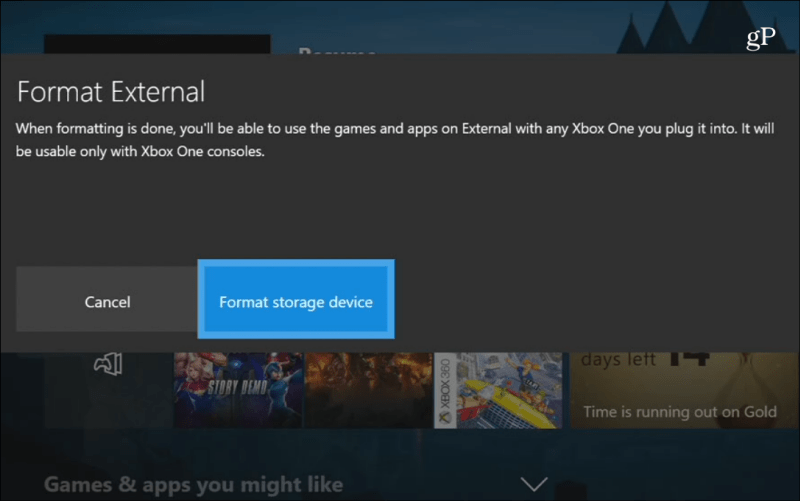Click the down chevron below the tiles
The image size is (800, 501).
pyautogui.click(x=534, y=484)
